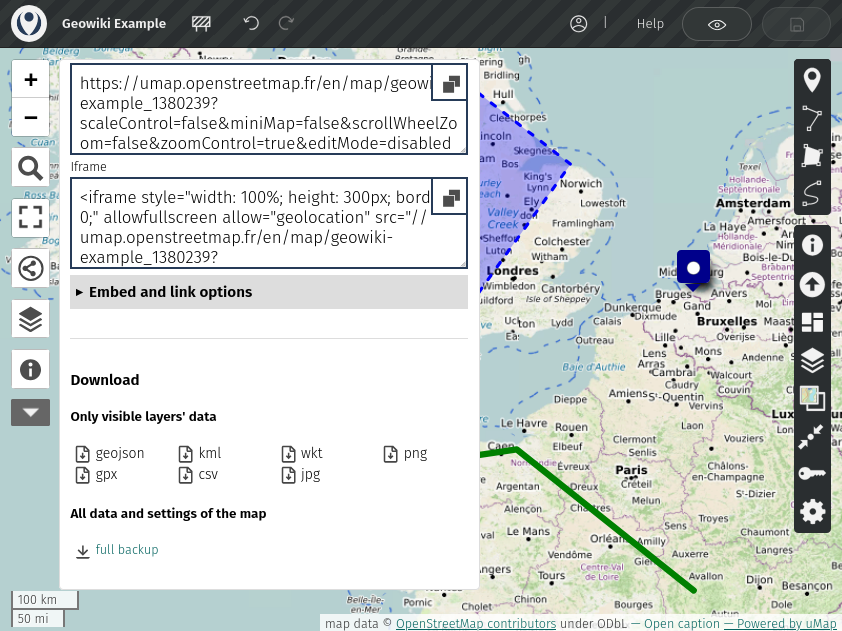The image size is (842, 631).
Task: Expand more controls down arrow
Action: click(30, 412)
